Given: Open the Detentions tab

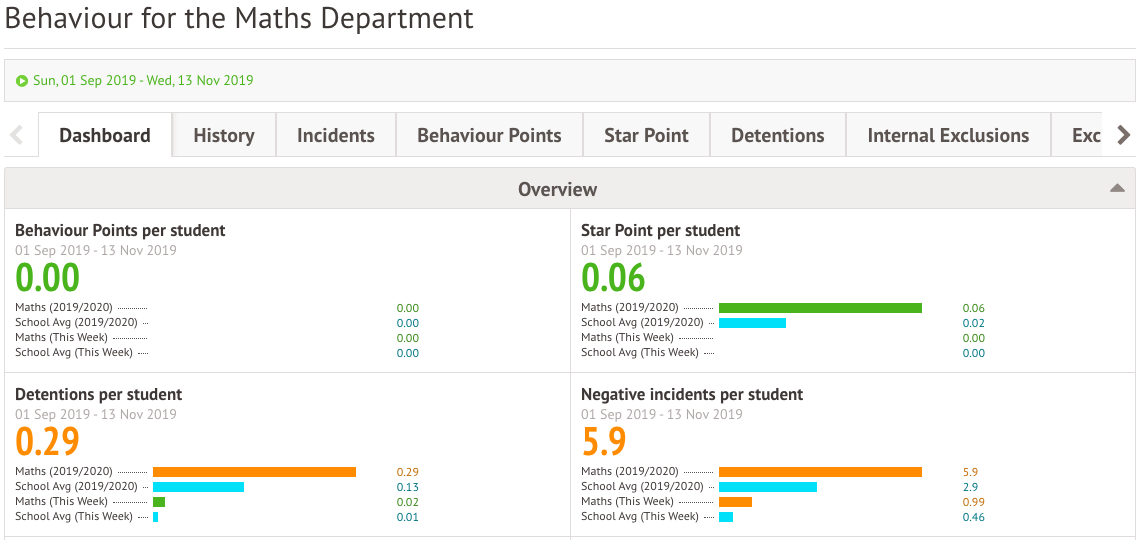Looking at the screenshot, I should pos(777,135).
